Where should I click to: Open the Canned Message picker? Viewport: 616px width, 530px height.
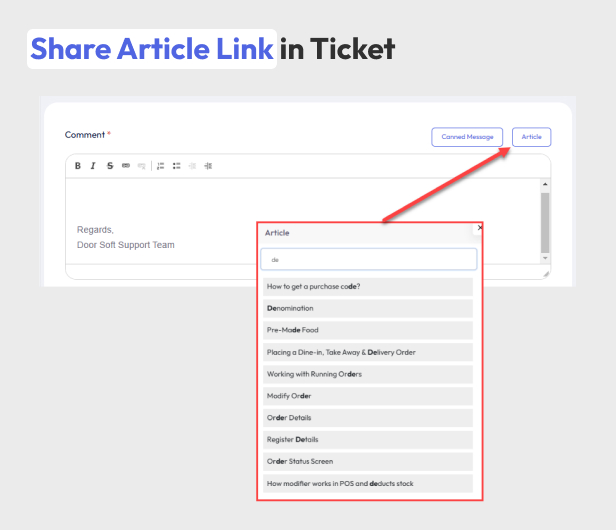[x=467, y=137]
